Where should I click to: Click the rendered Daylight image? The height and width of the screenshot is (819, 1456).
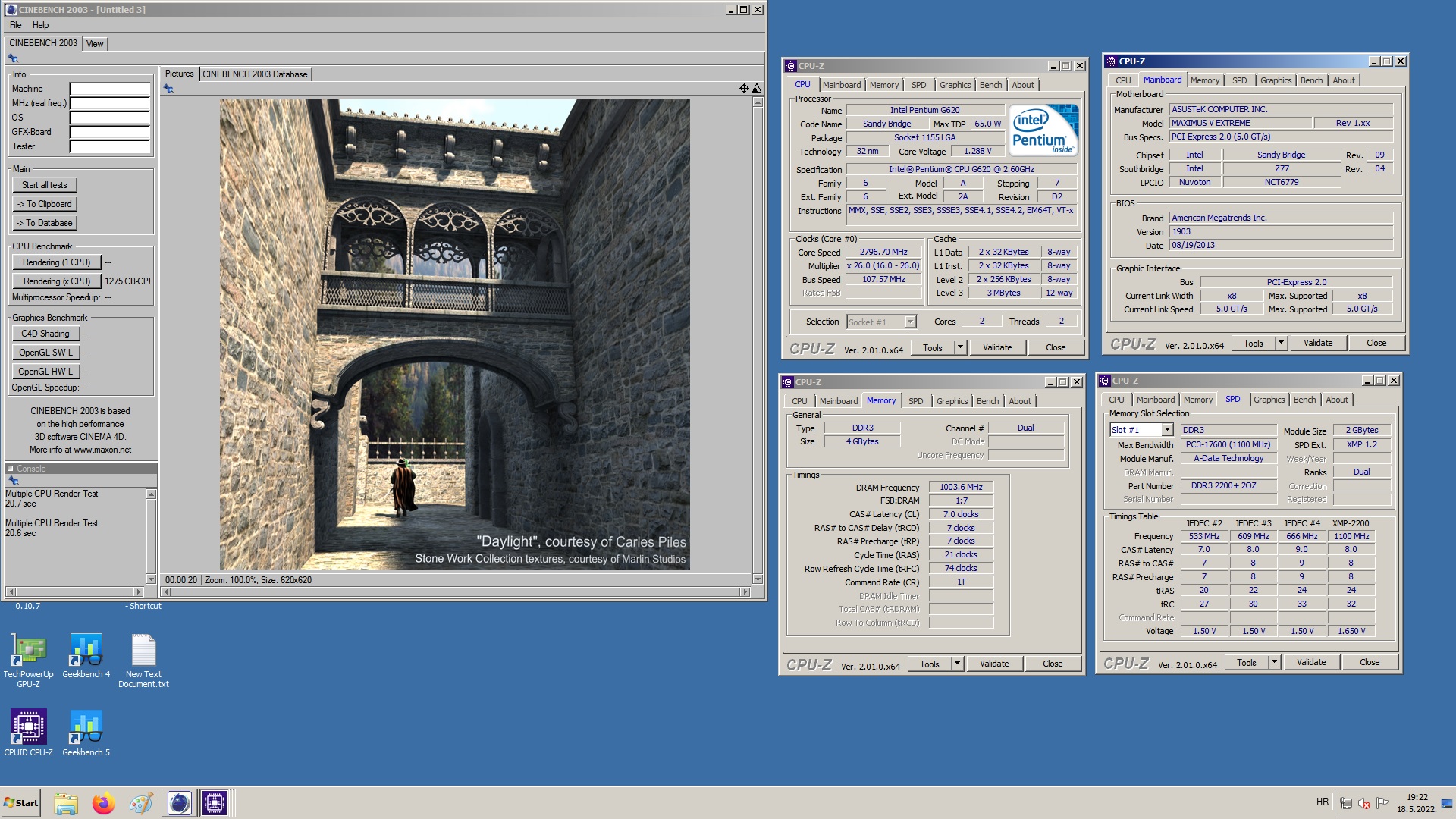pos(455,334)
